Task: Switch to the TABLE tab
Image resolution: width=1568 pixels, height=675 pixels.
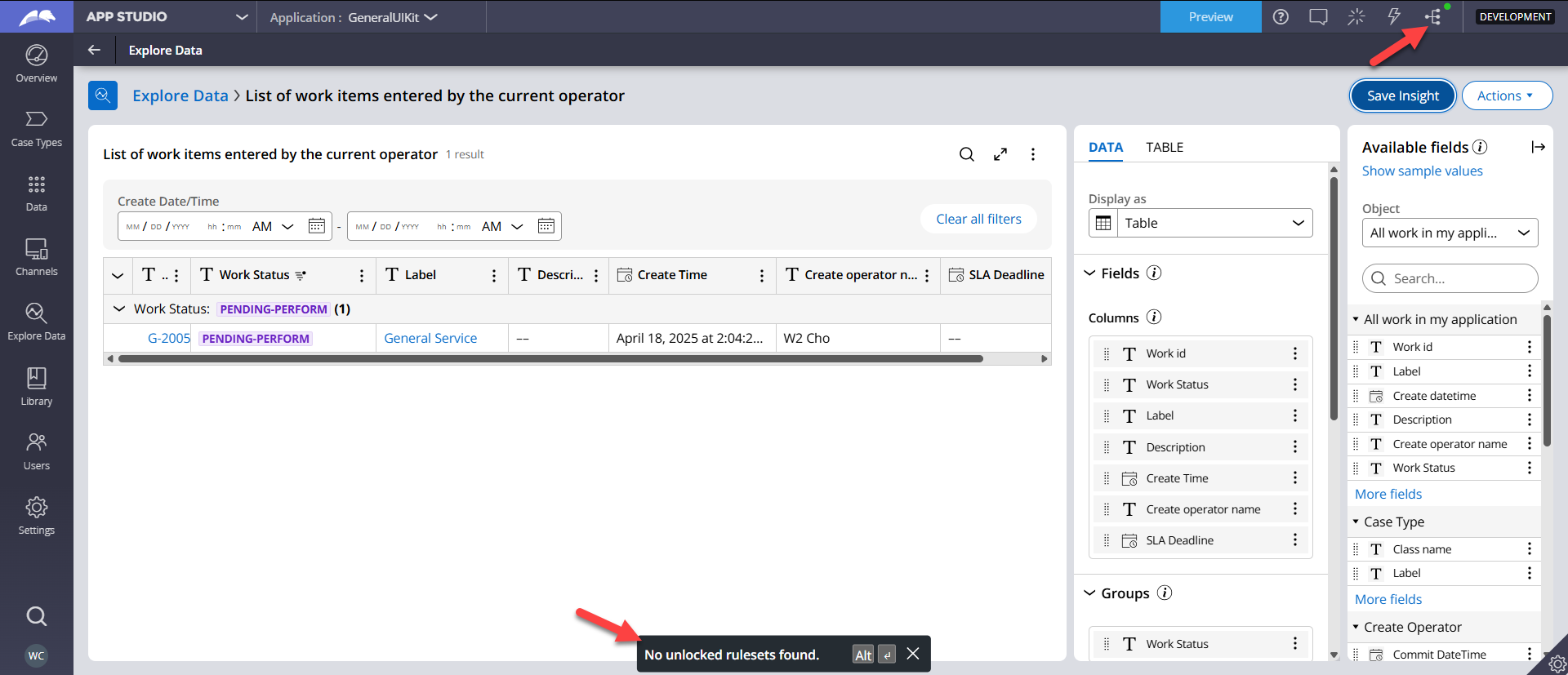Action: (x=1164, y=147)
